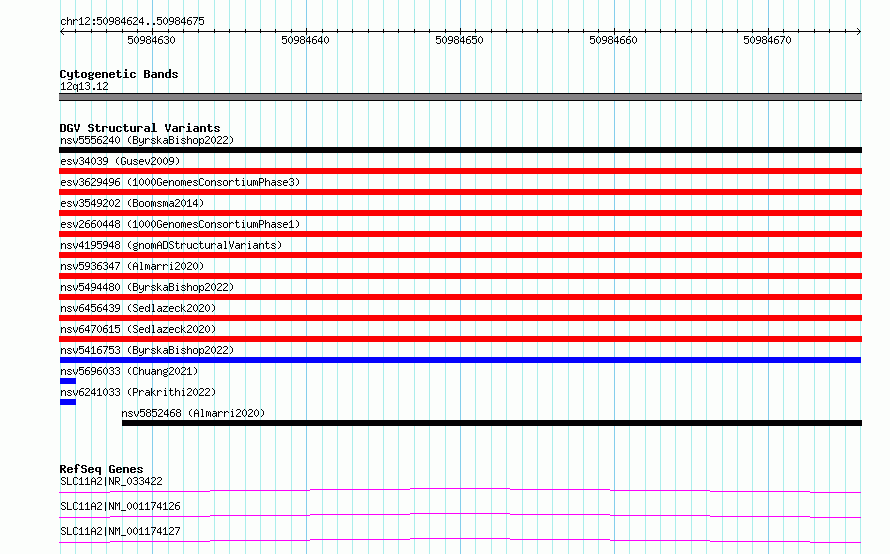Select the black bar for nsv5556240

click(x=460, y=150)
